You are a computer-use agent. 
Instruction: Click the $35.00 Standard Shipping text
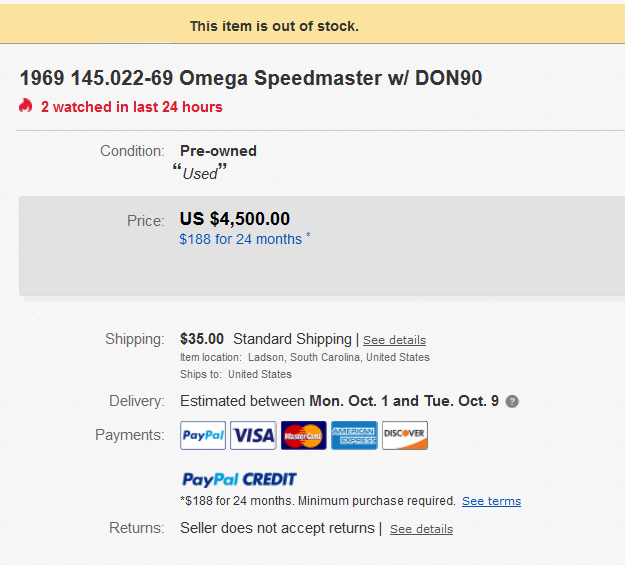tap(265, 339)
